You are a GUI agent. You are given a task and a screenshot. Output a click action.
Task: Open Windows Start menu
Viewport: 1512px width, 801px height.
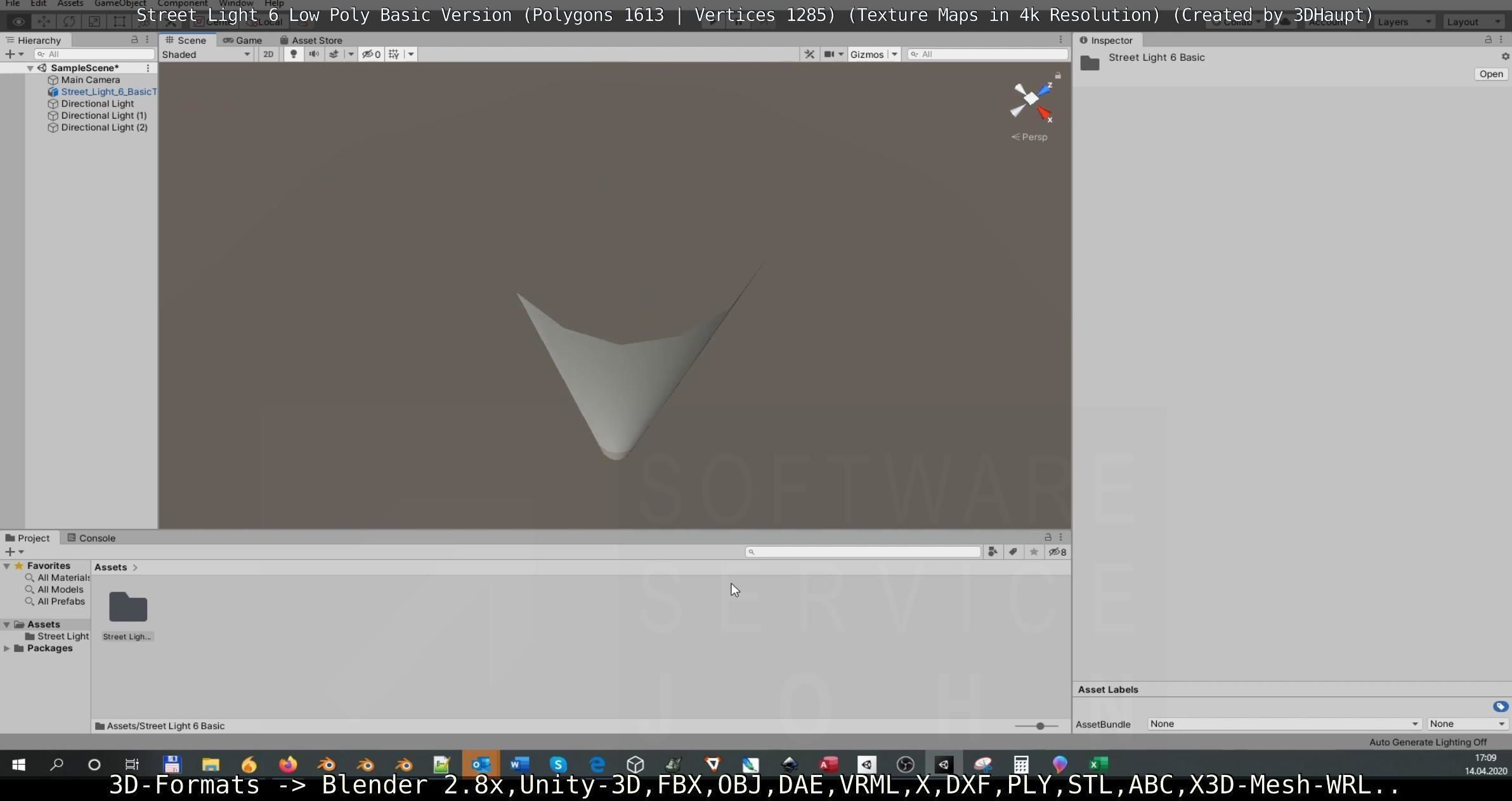[x=18, y=764]
